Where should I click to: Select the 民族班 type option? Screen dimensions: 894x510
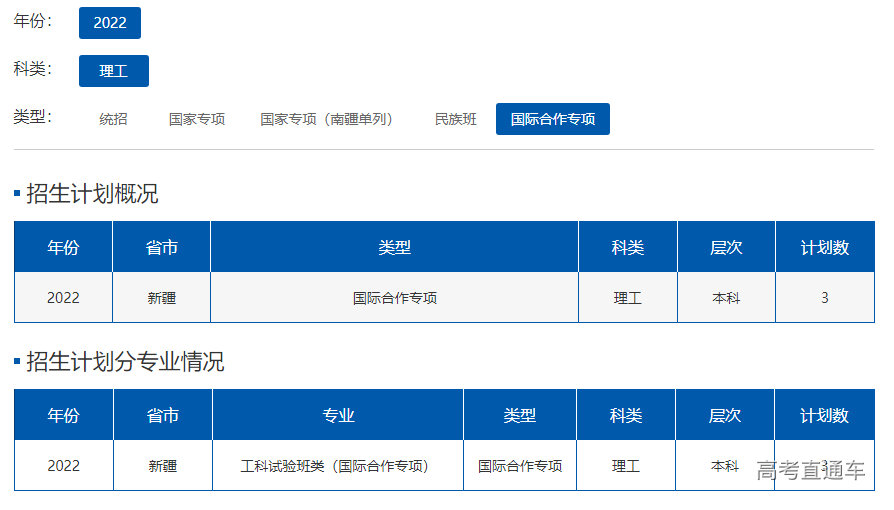tap(456, 119)
